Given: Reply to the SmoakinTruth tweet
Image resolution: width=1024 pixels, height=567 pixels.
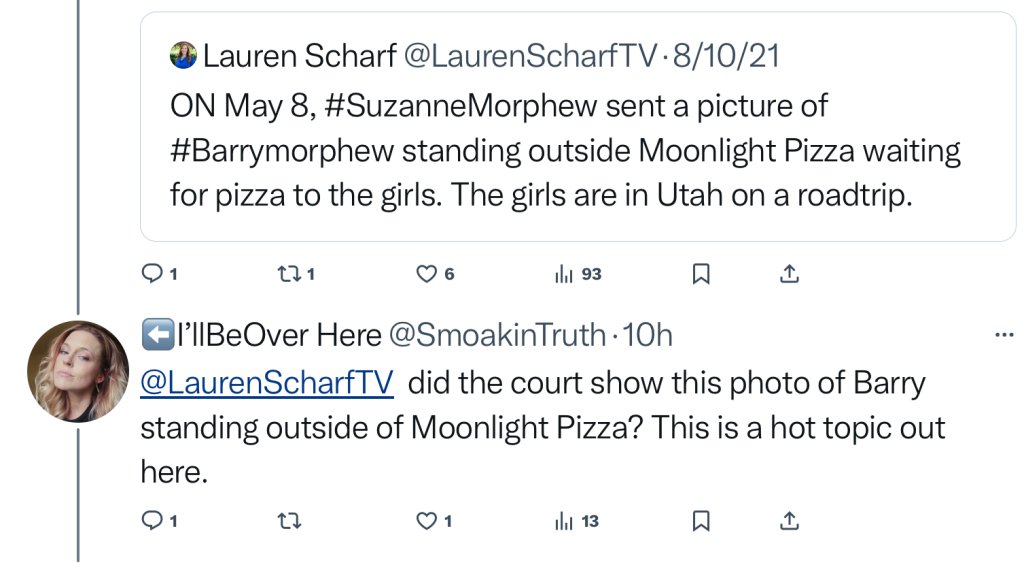Looking at the screenshot, I should [x=153, y=520].
